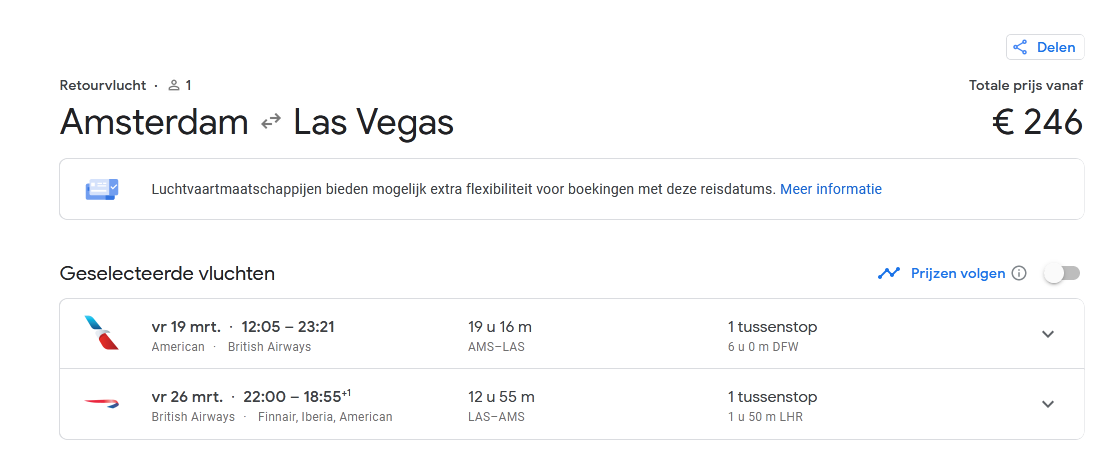Expand the AMS–LAS flight details

click(1048, 334)
